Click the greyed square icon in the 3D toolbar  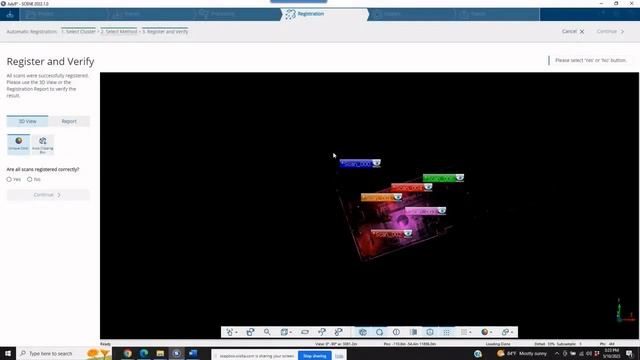click(464, 332)
